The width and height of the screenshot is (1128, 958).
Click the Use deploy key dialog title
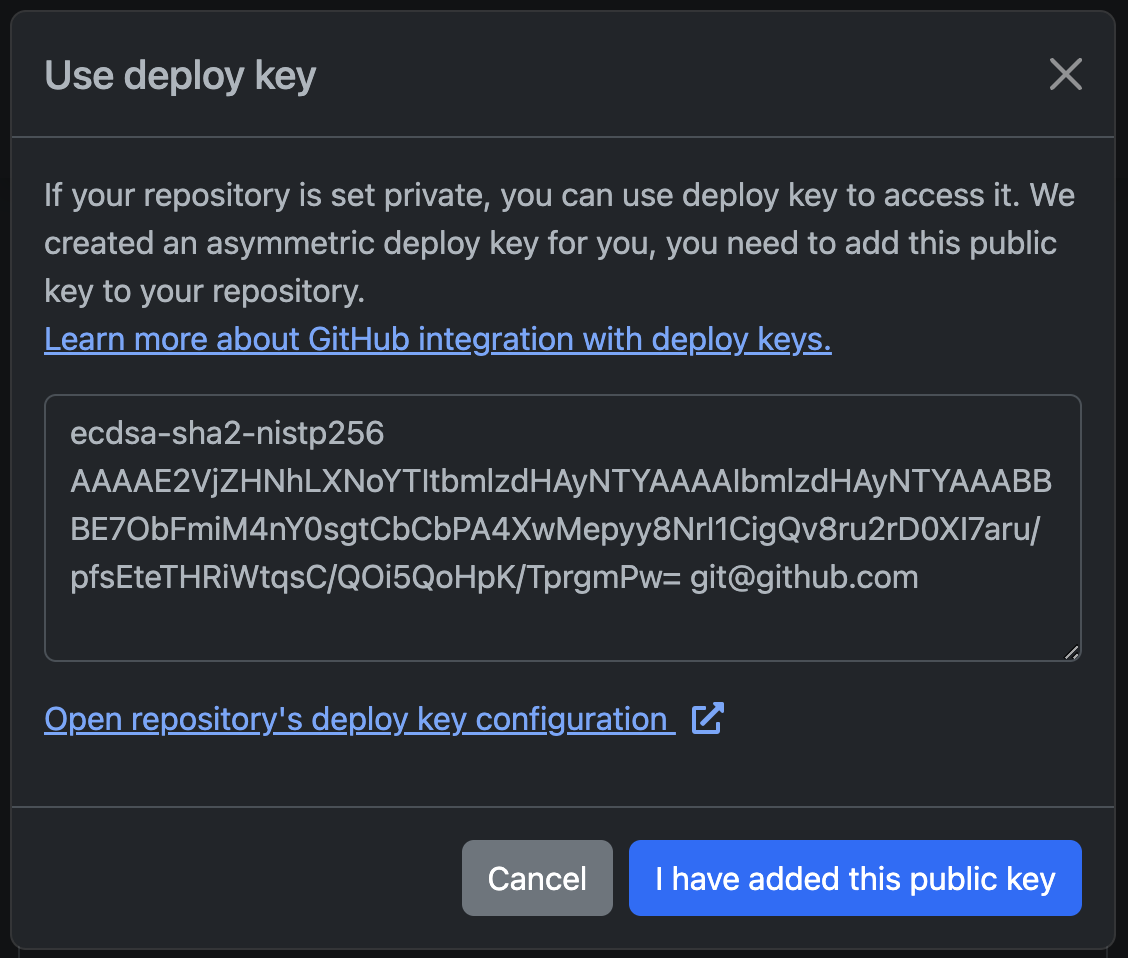(x=180, y=76)
